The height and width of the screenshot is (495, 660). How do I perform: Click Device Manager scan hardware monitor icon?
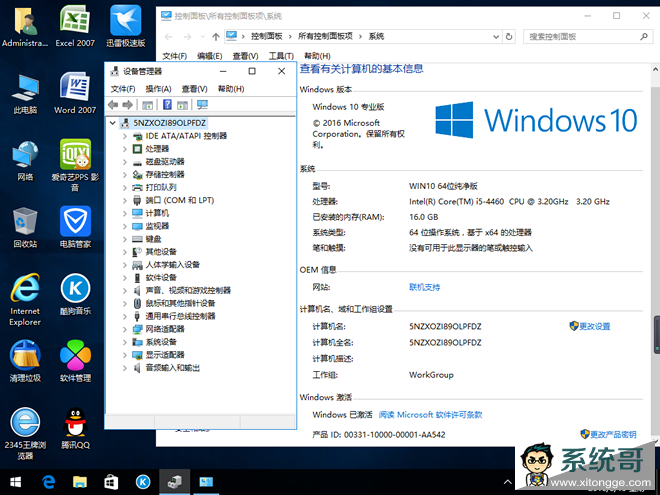[202, 105]
